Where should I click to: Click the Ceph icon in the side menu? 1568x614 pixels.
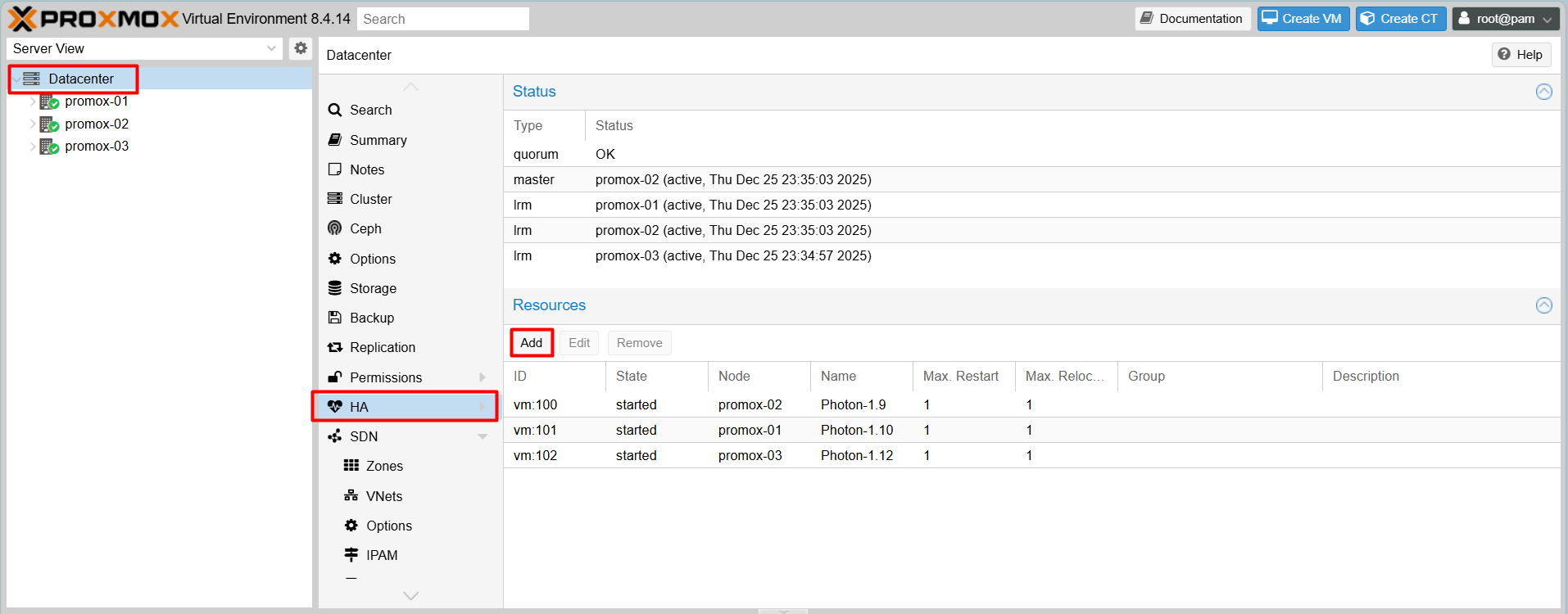point(334,228)
